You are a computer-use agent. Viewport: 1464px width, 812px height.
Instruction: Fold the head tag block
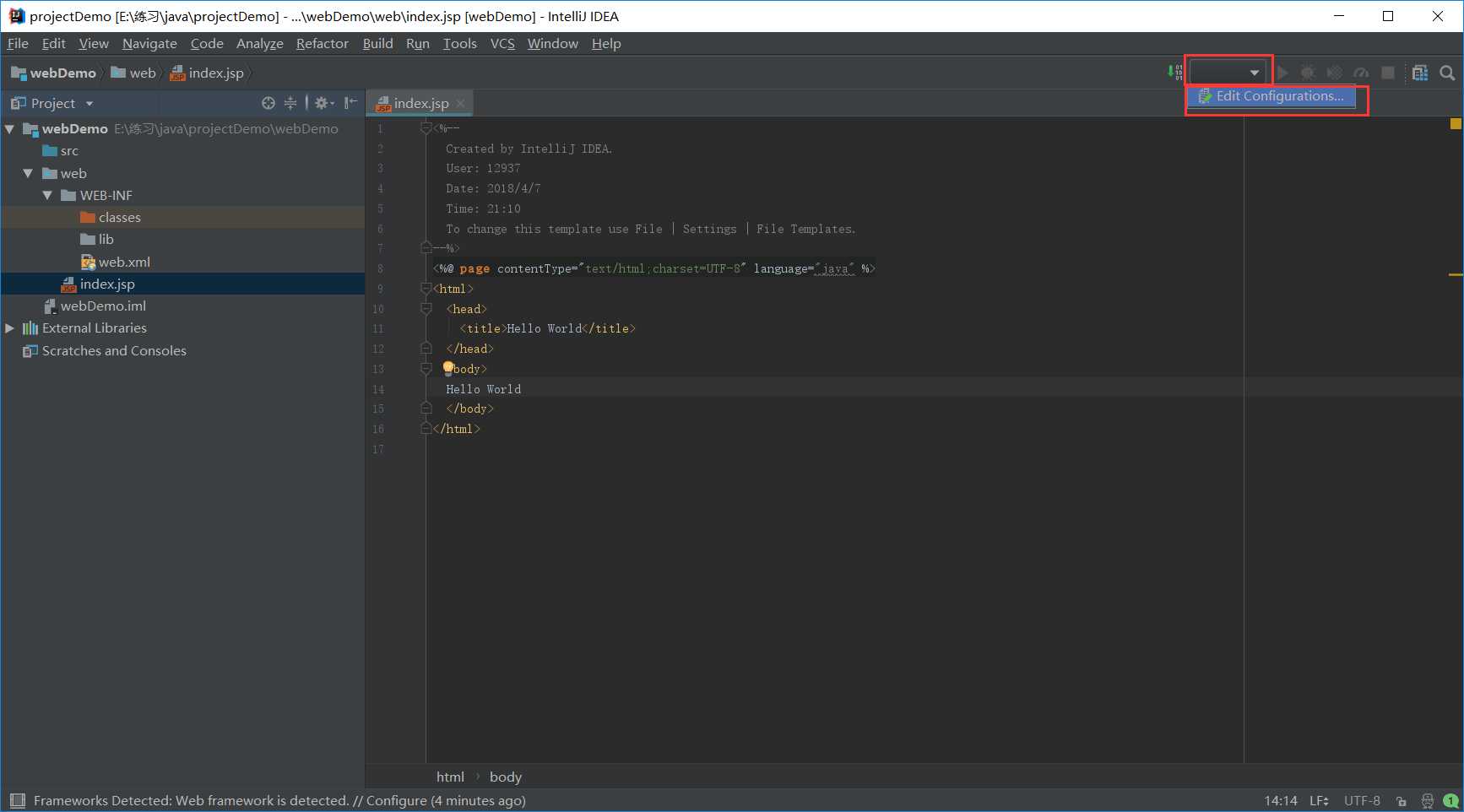(x=426, y=309)
